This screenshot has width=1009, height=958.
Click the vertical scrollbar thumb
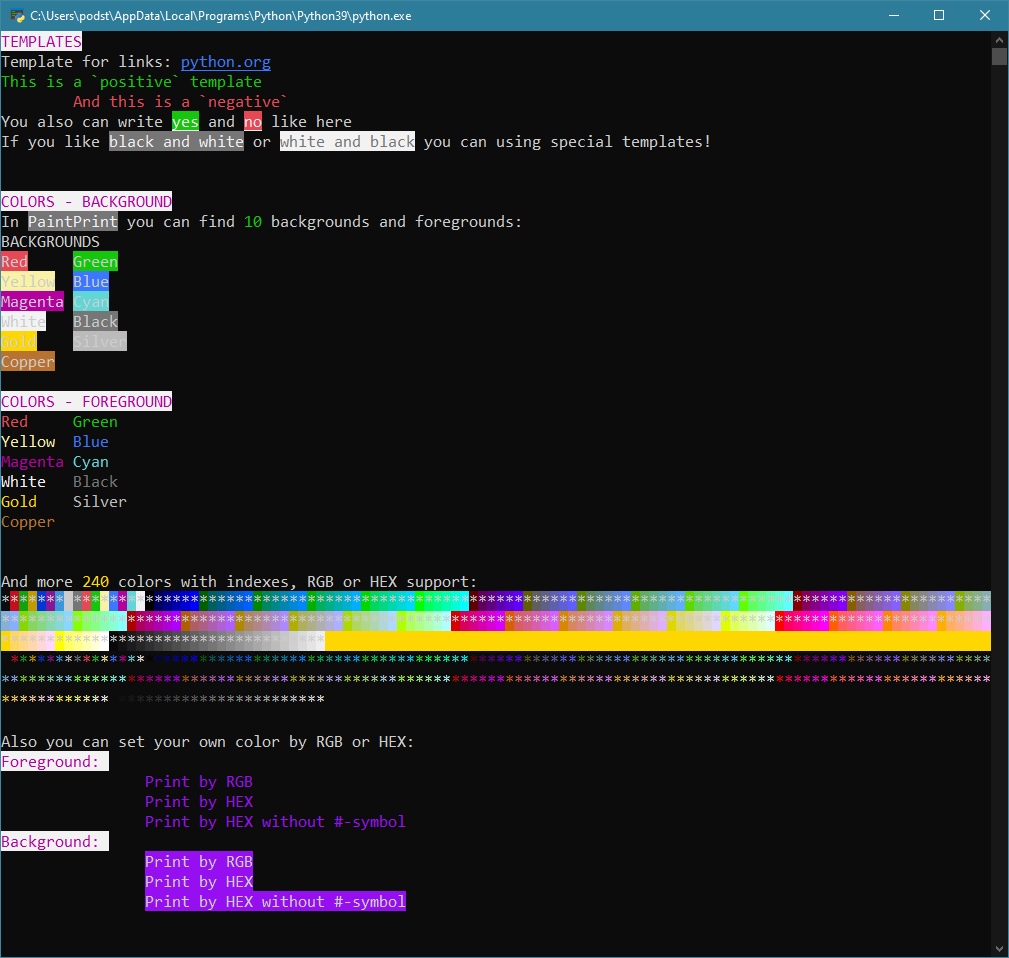pos(999,56)
